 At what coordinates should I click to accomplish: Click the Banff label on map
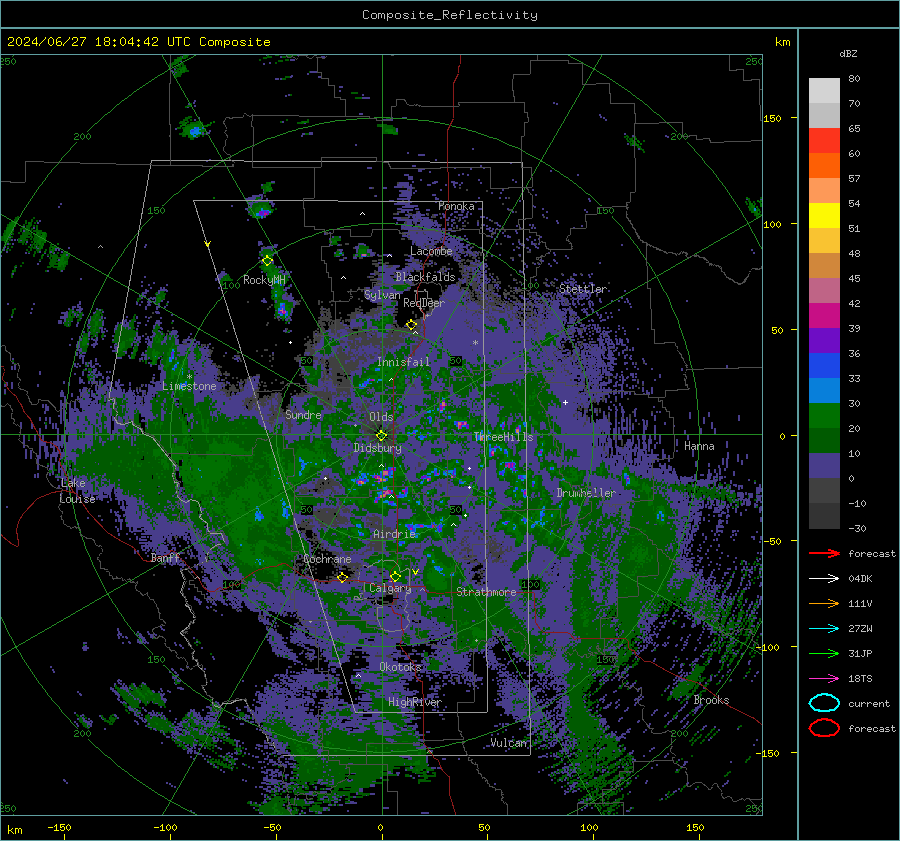tap(165, 558)
